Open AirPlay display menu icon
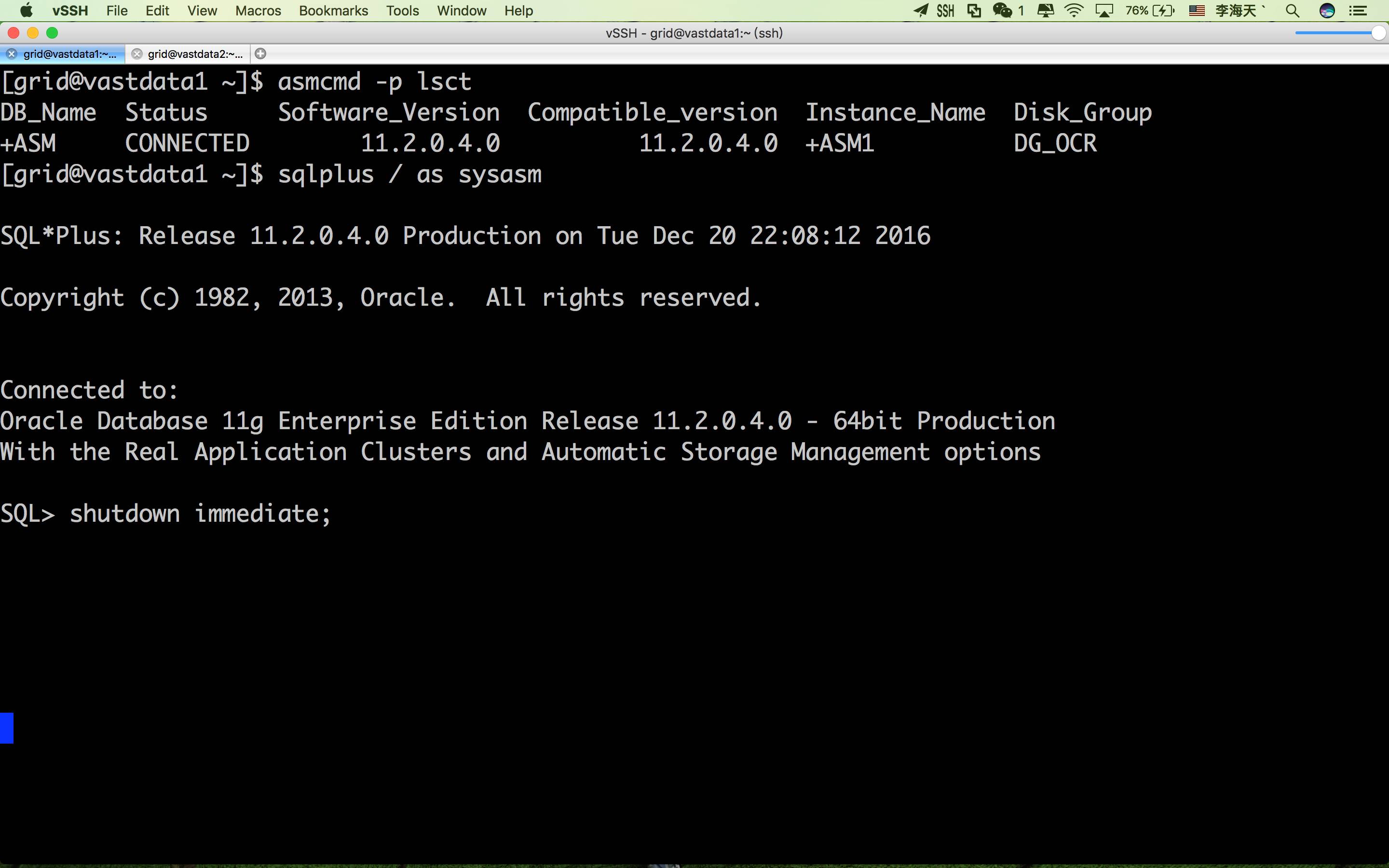 point(1104,10)
